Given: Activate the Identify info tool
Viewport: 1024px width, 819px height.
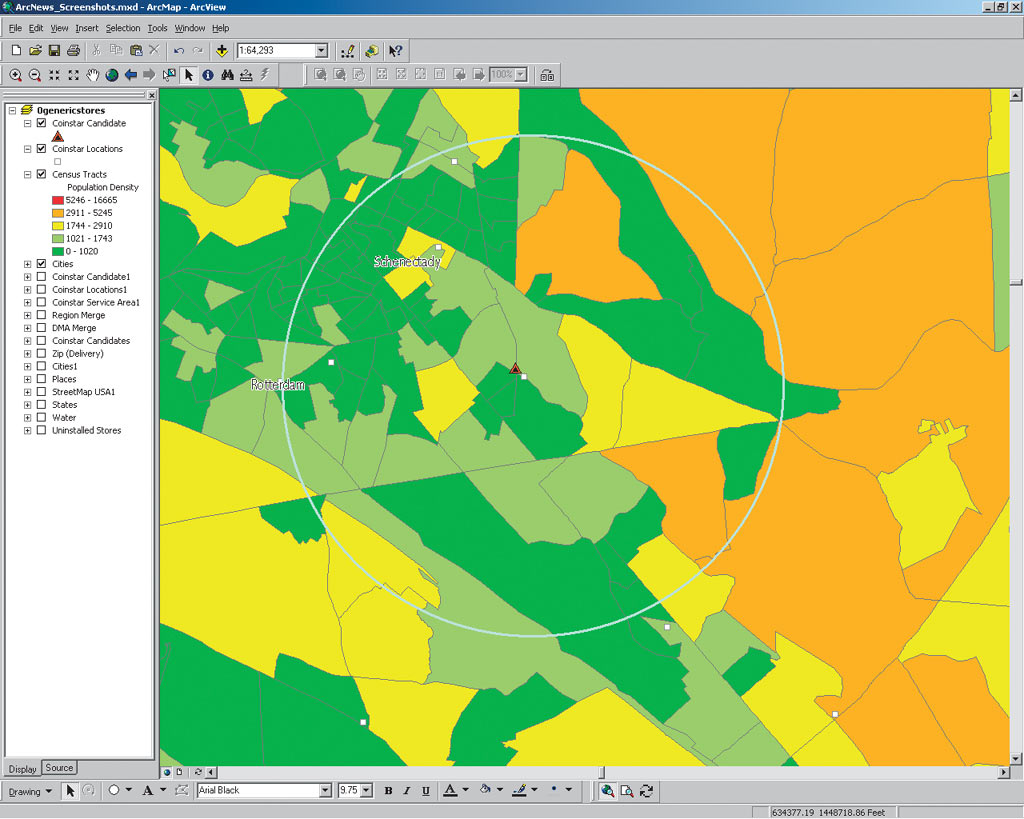Looking at the screenshot, I should pyautogui.click(x=208, y=75).
